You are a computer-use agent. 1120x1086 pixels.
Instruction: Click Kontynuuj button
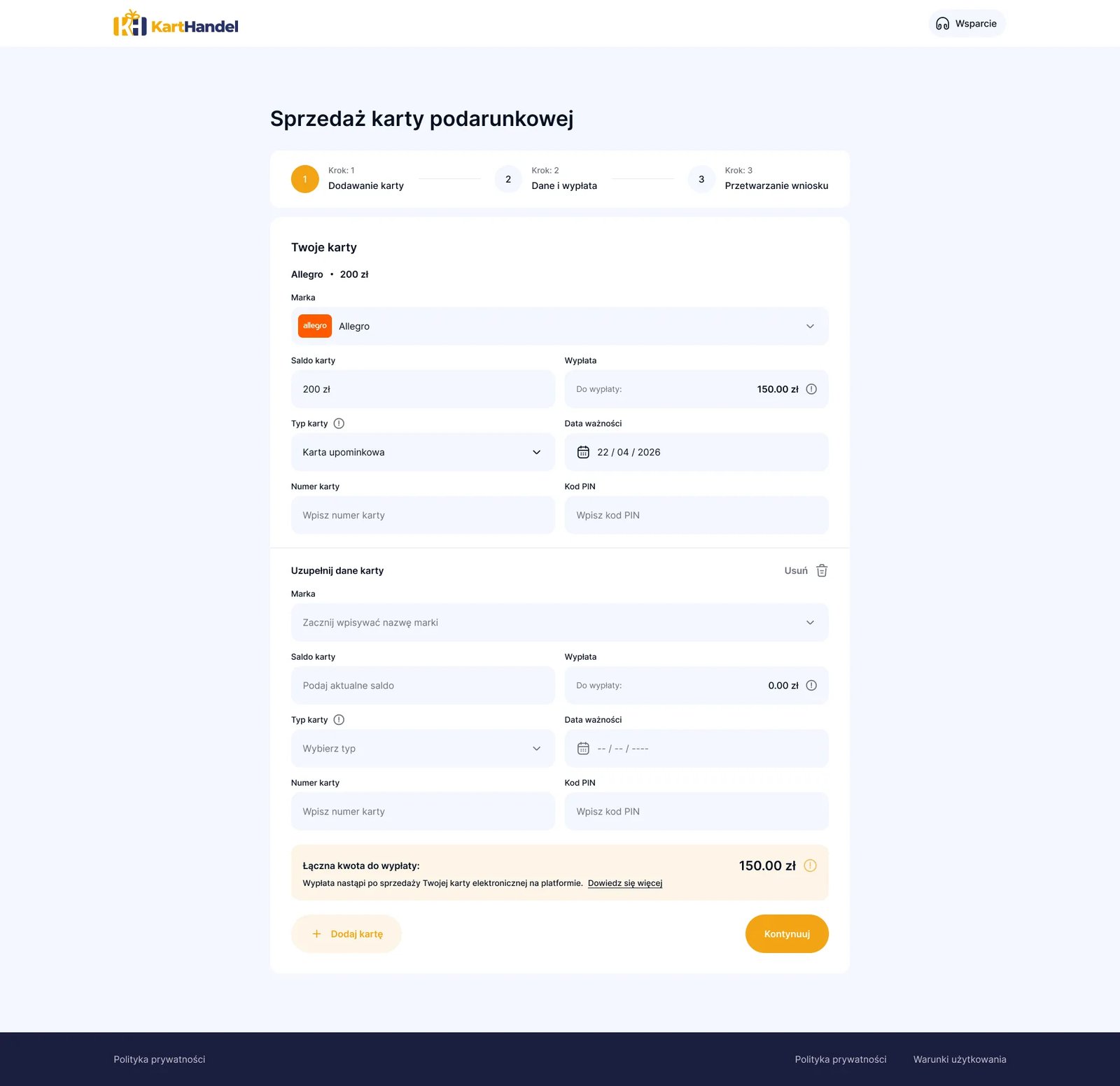787,934
